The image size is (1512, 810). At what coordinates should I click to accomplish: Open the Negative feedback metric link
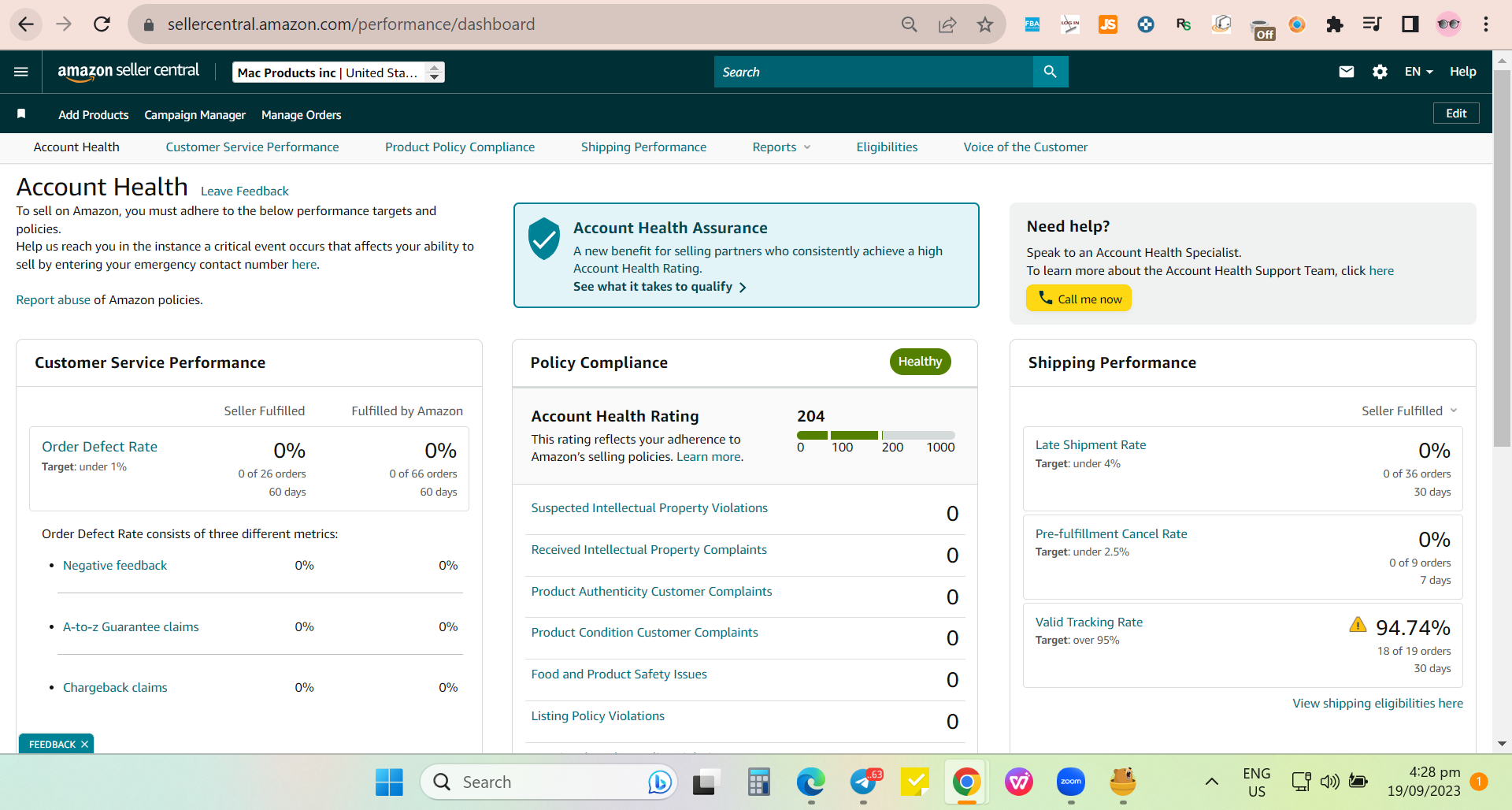click(115, 566)
